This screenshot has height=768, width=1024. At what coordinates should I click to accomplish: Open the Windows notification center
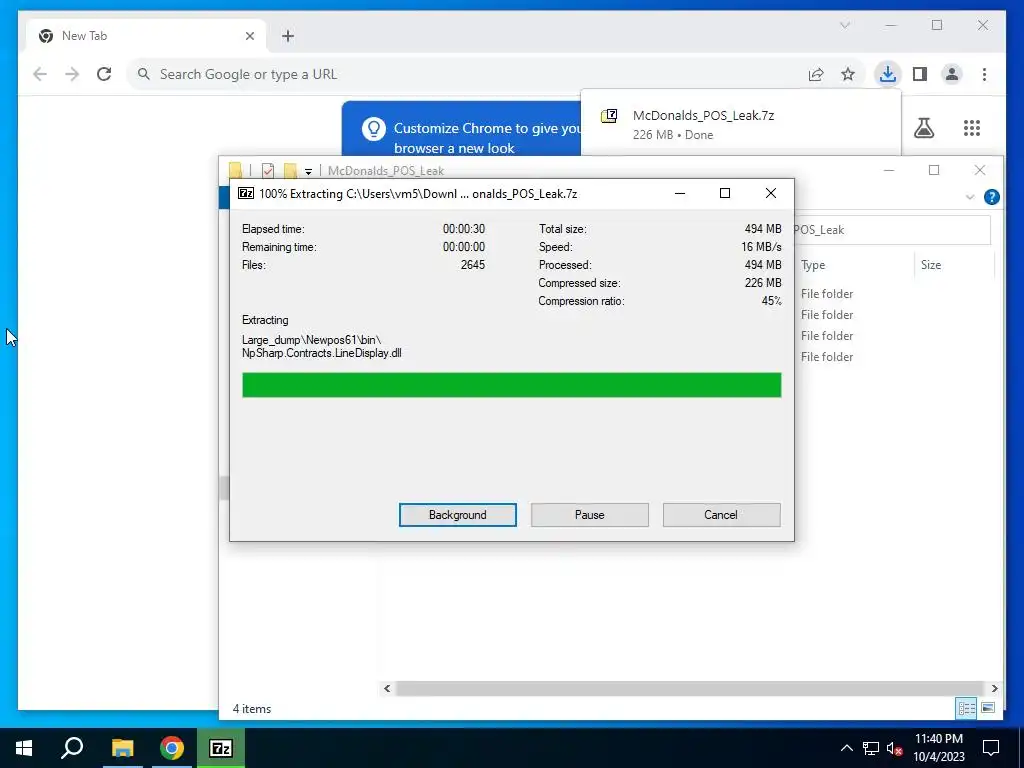click(x=991, y=748)
